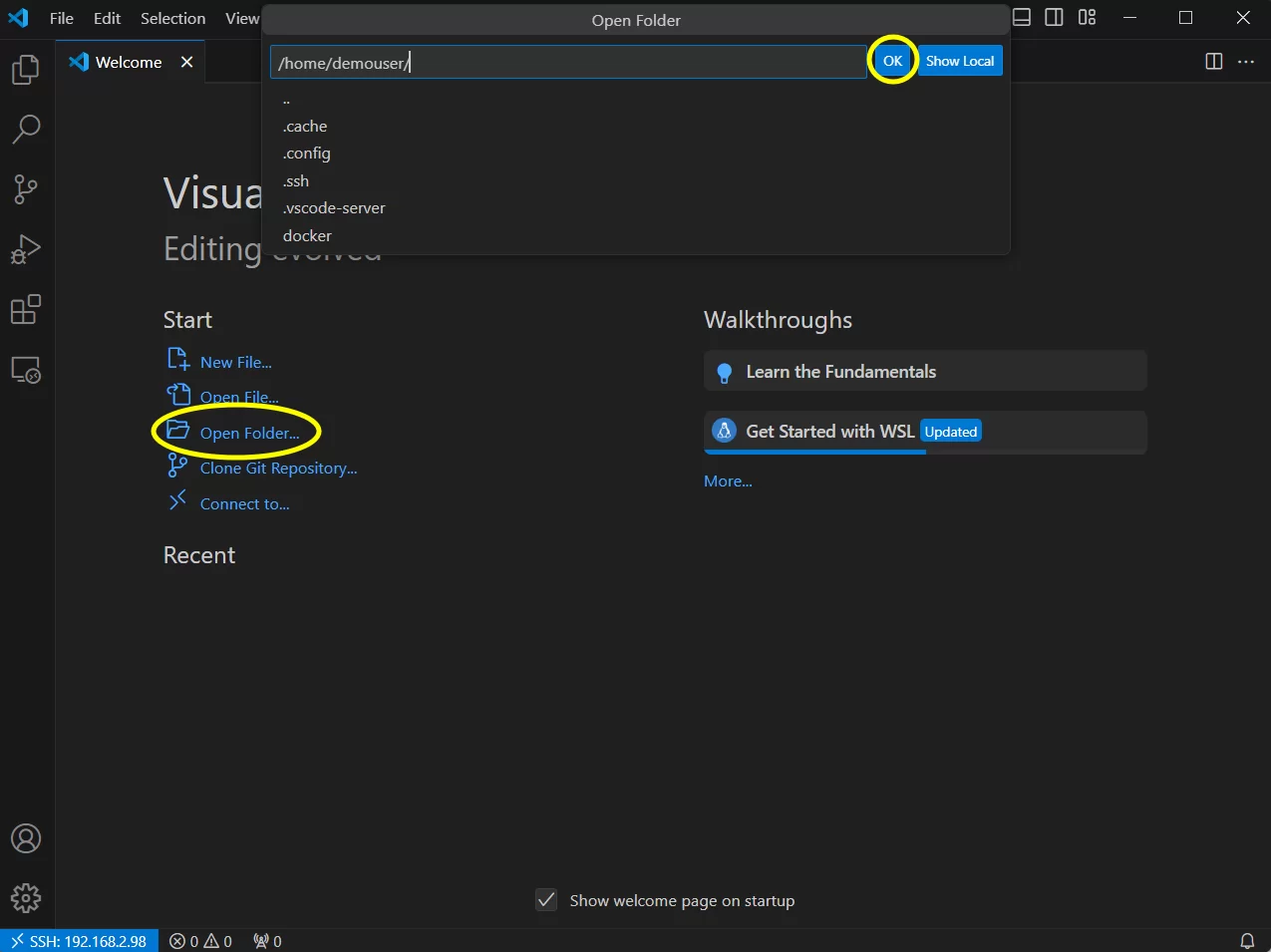The width and height of the screenshot is (1271, 952).
Task: Click the Manage settings gear icon
Action: 27,898
